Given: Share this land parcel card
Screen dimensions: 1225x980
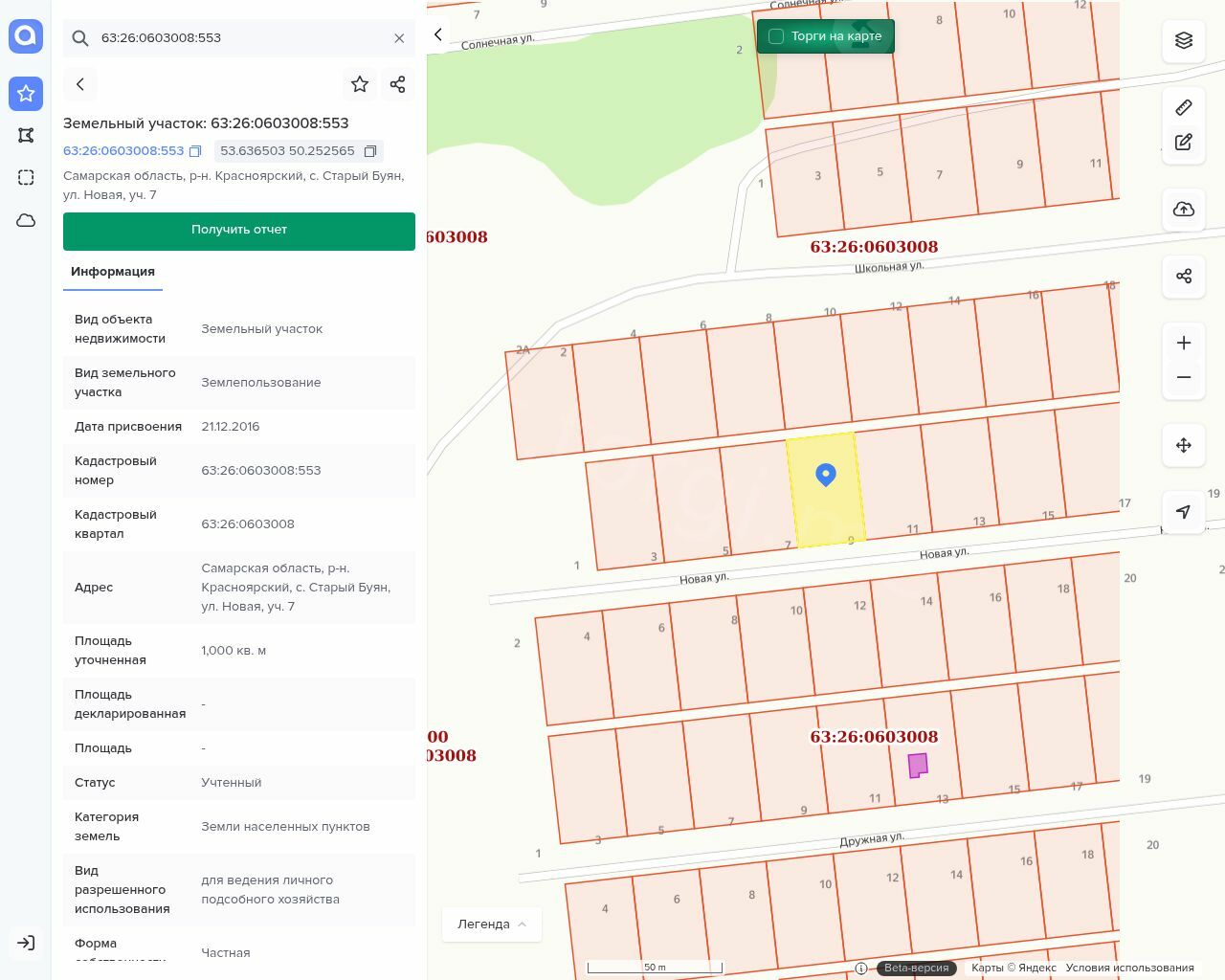Looking at the screenshot, I should (398, 84).
